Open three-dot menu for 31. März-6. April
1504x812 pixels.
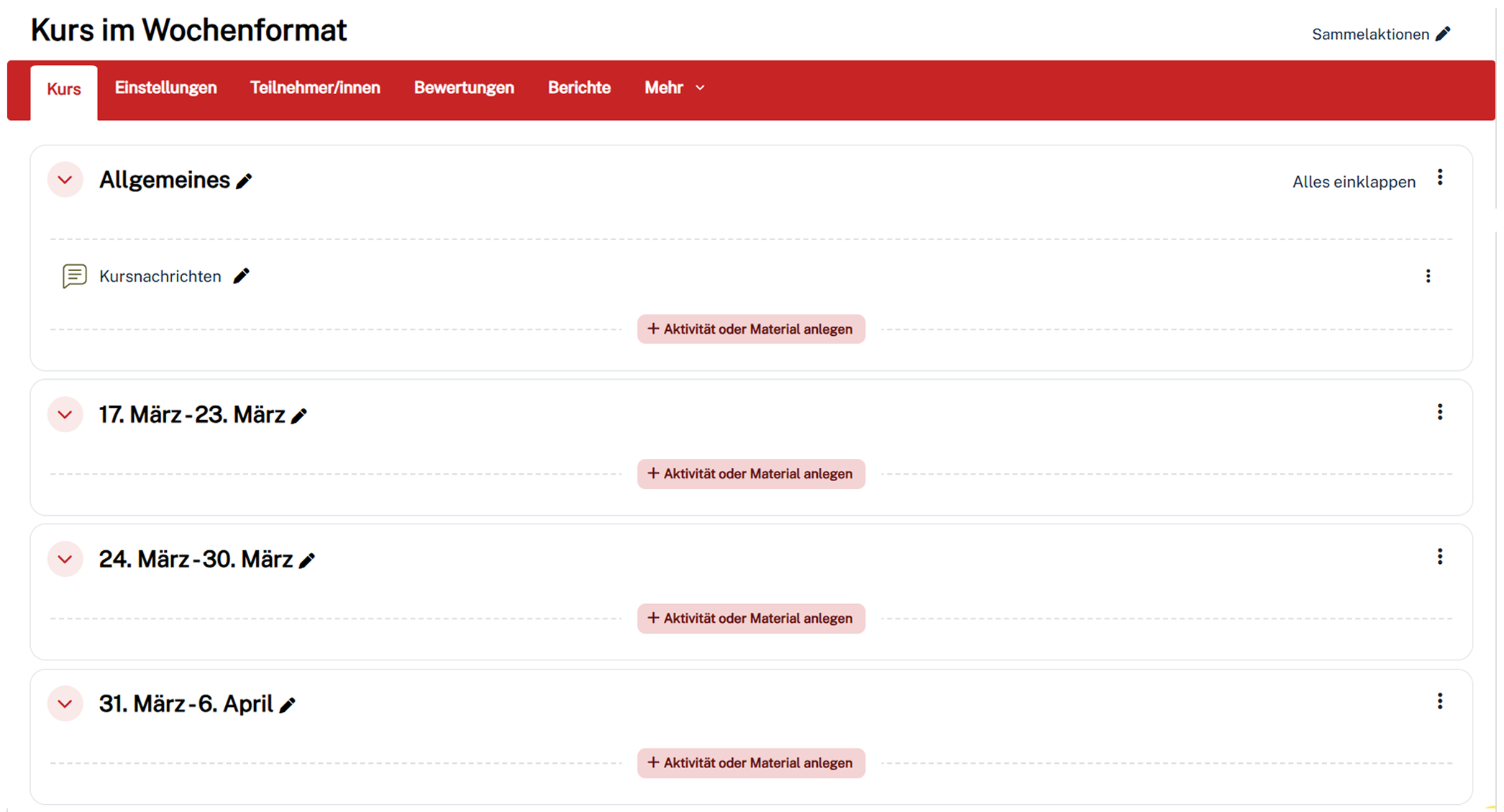[1439, 701]
